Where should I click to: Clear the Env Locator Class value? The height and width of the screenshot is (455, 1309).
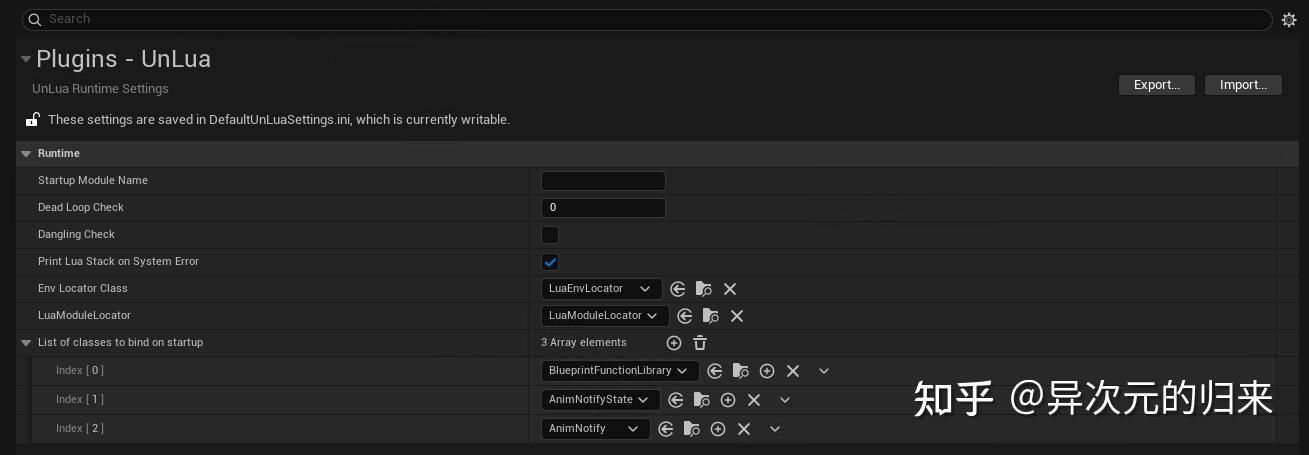coord(730,289)
